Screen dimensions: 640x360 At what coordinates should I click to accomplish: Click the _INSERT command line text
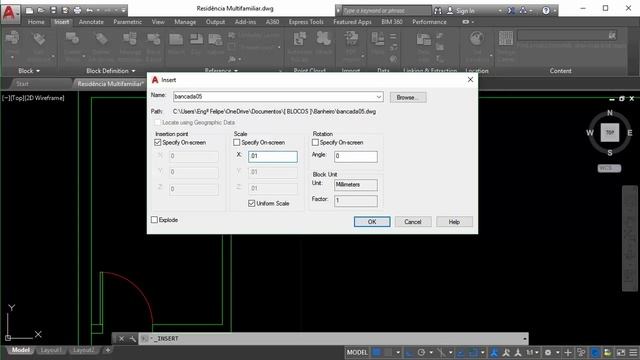pos(166,338)
